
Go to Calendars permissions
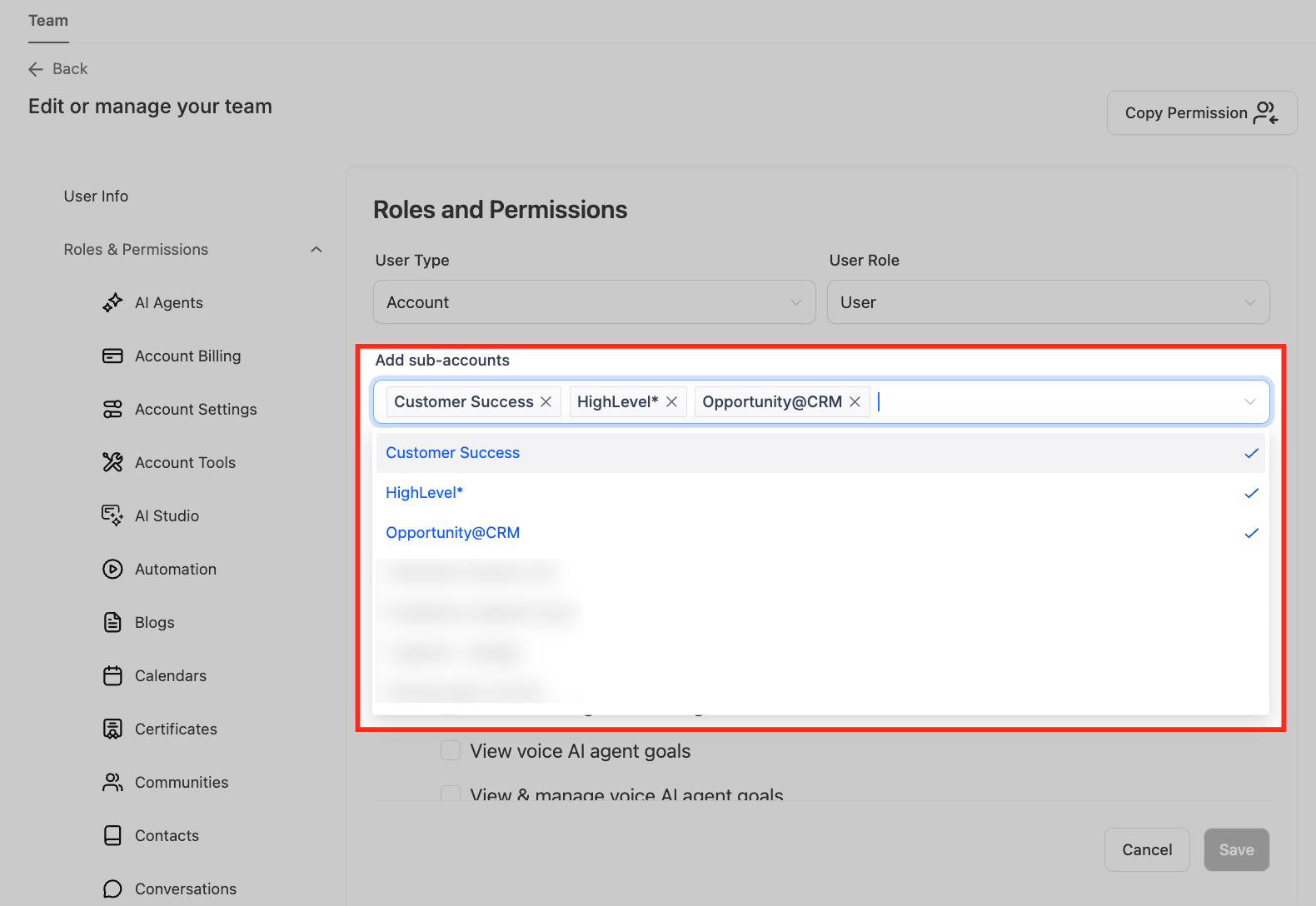tap(171, 676)
